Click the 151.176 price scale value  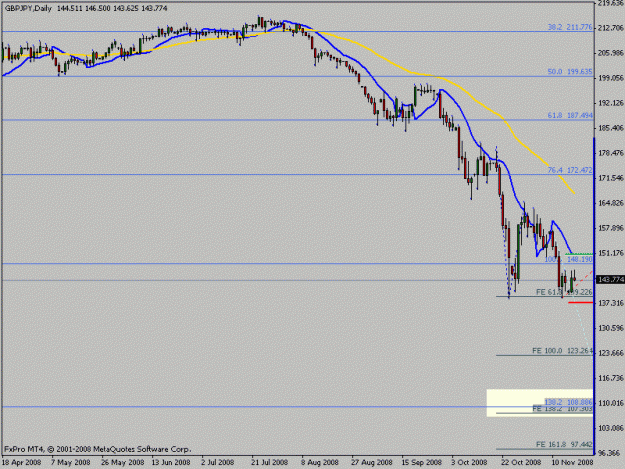click(x=611, y=253)
